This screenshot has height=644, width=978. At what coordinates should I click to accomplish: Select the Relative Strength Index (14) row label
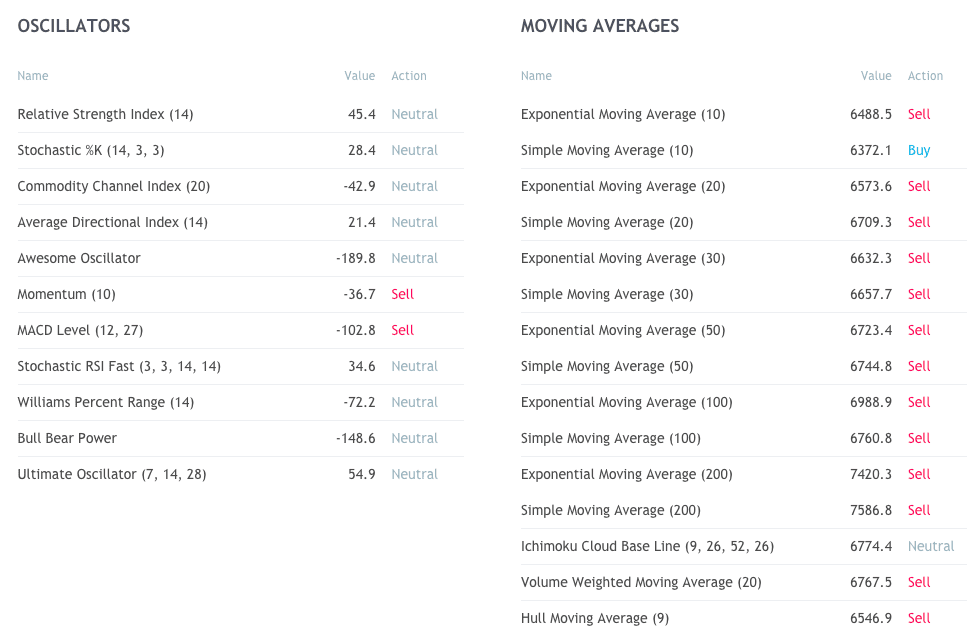pyautogui.click(x=105, y=114)
